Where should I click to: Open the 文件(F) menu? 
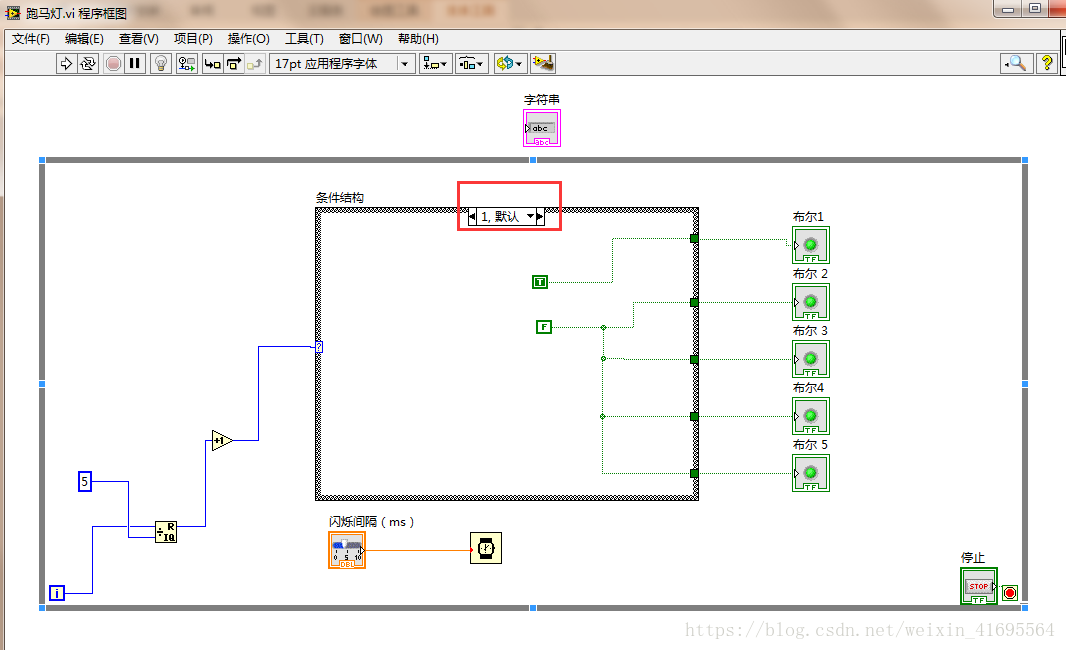[x=31, y=39]
